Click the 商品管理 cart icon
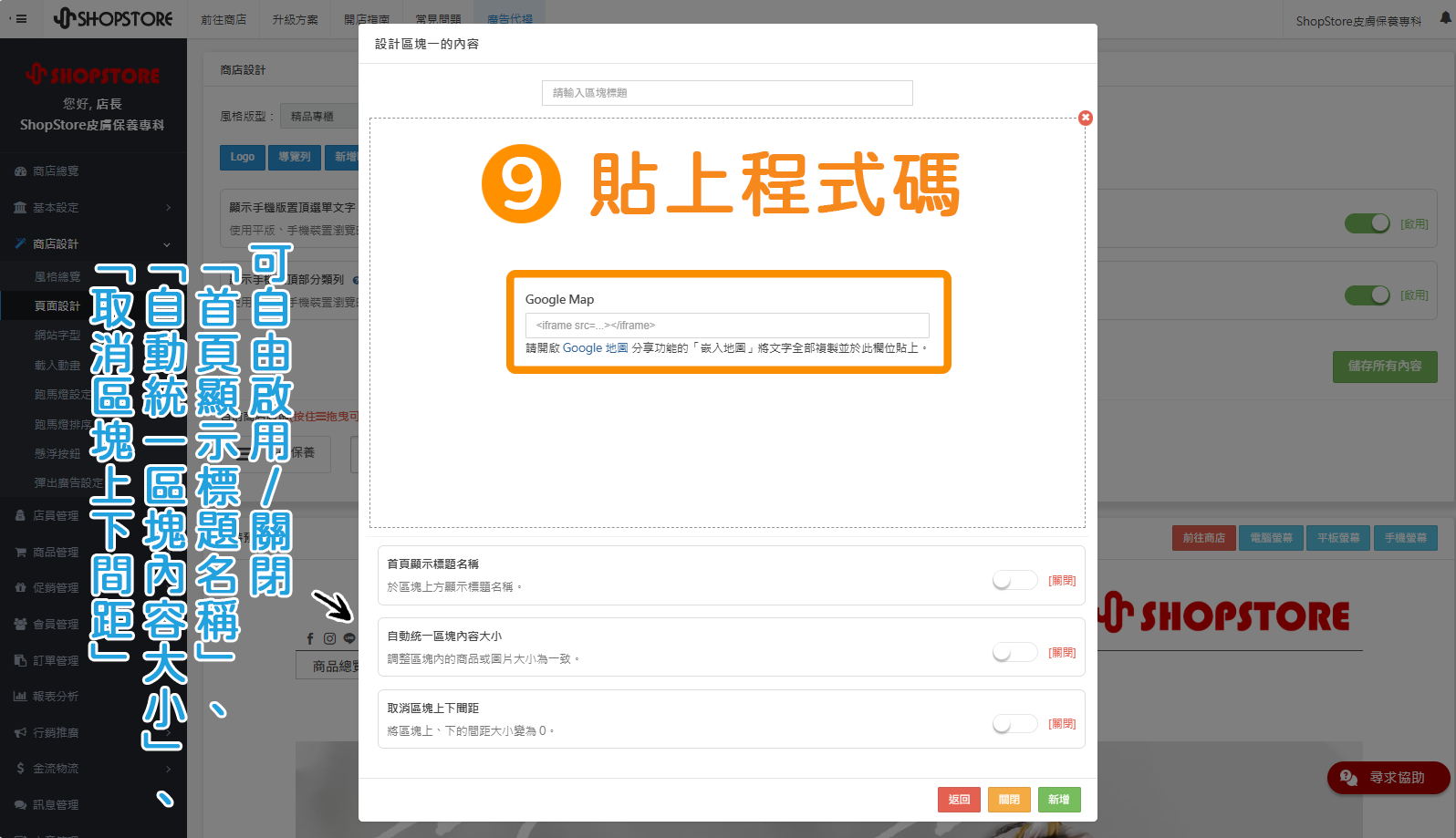Viewport: 1456px width, 838px height. point(20,552)
